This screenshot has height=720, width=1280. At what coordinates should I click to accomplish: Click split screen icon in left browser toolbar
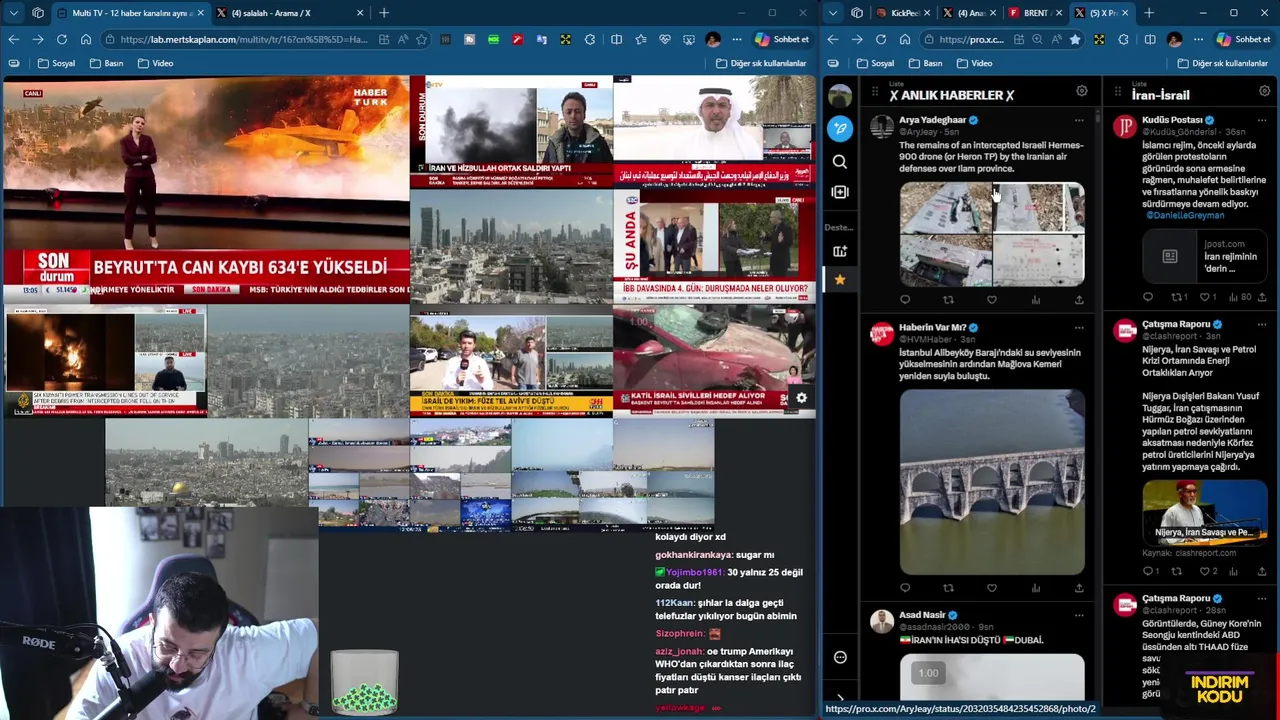616,39
